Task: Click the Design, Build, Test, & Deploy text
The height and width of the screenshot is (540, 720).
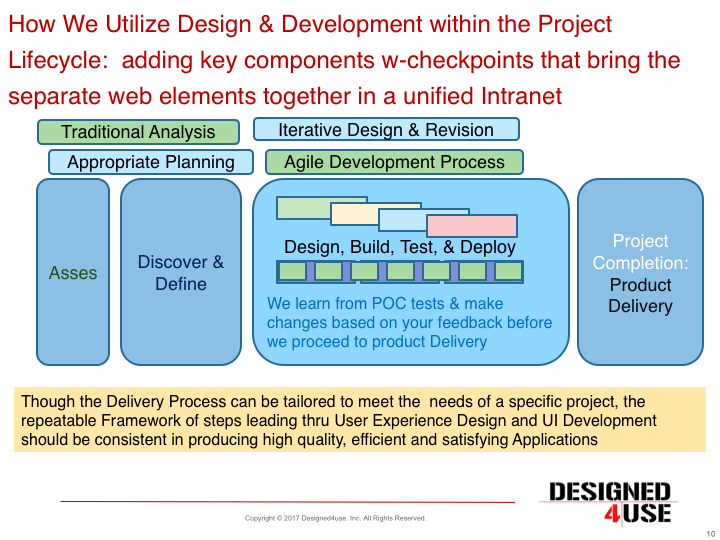Action: [399, 247]
